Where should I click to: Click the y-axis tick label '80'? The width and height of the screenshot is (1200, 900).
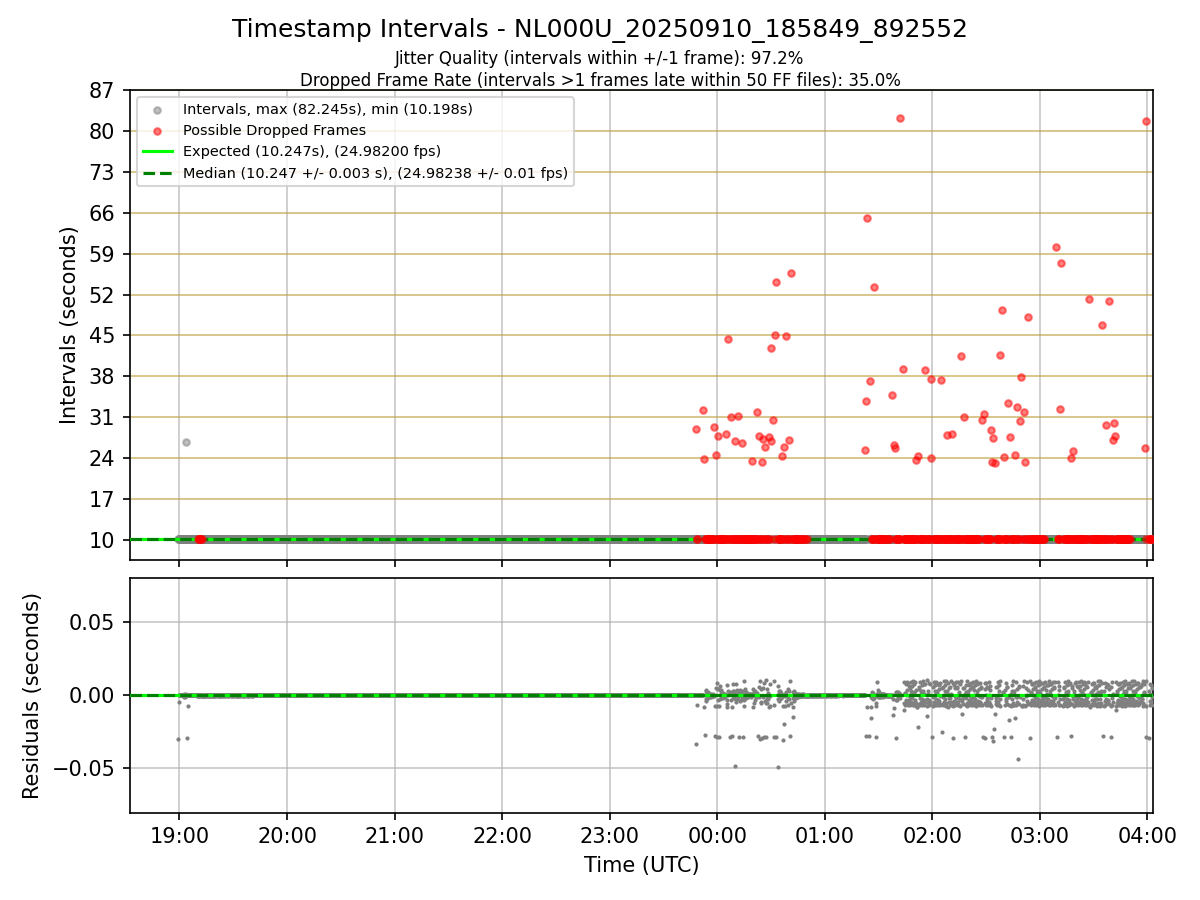(103, 131)
